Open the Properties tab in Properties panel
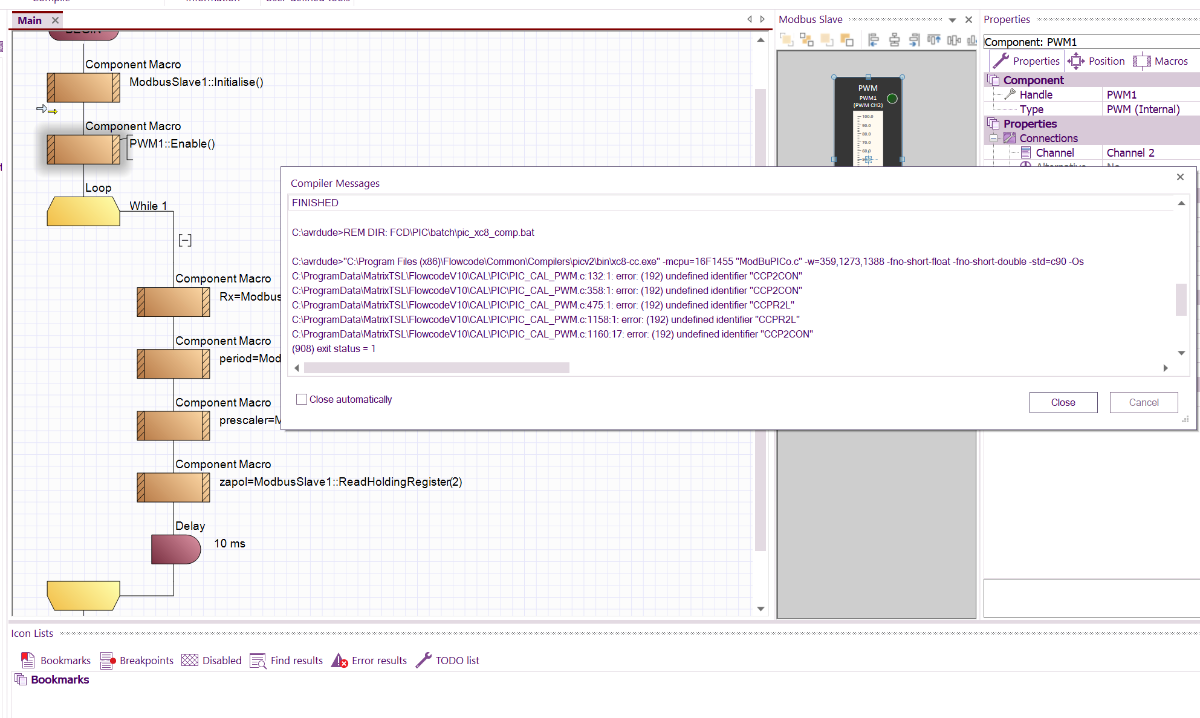This screenshot has width=1200, height=718. (x=1026, y=61)
